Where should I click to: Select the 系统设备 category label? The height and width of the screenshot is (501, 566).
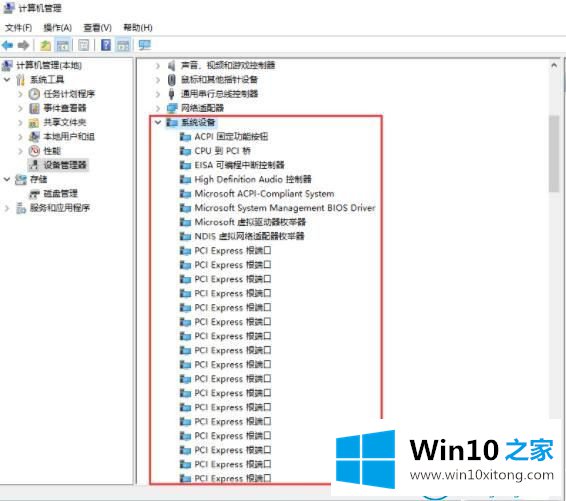pyautogui.click(x=198, y=122)
